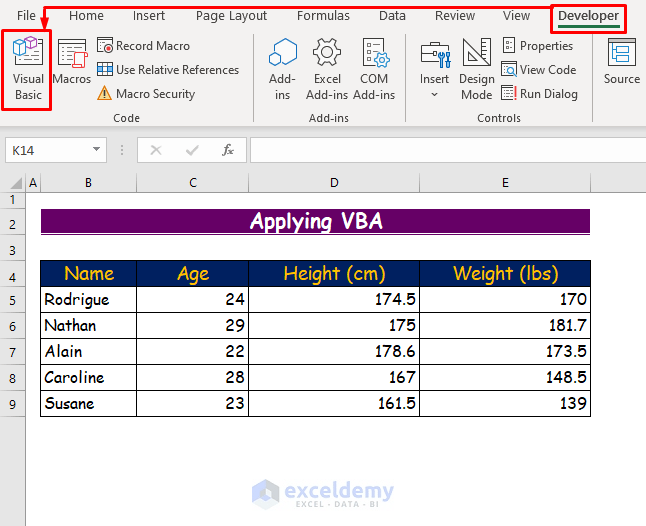Click the Age header cell
The height and width of the screenshot is (526, 646).
click(x=192, y=274)
